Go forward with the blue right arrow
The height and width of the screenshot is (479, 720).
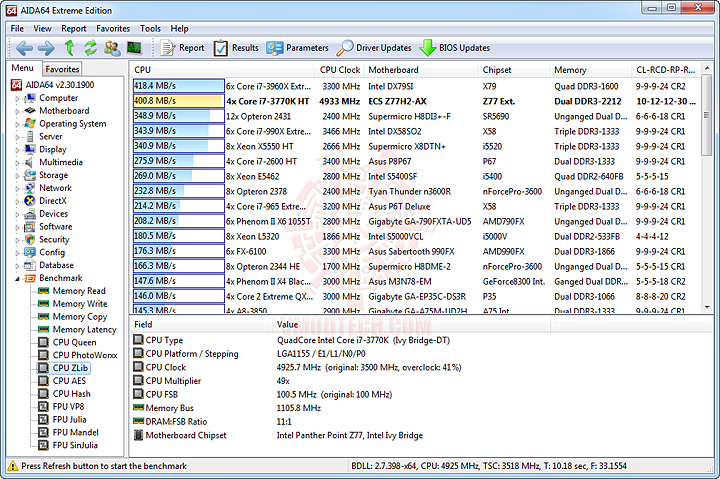click(x=46, y=48)
